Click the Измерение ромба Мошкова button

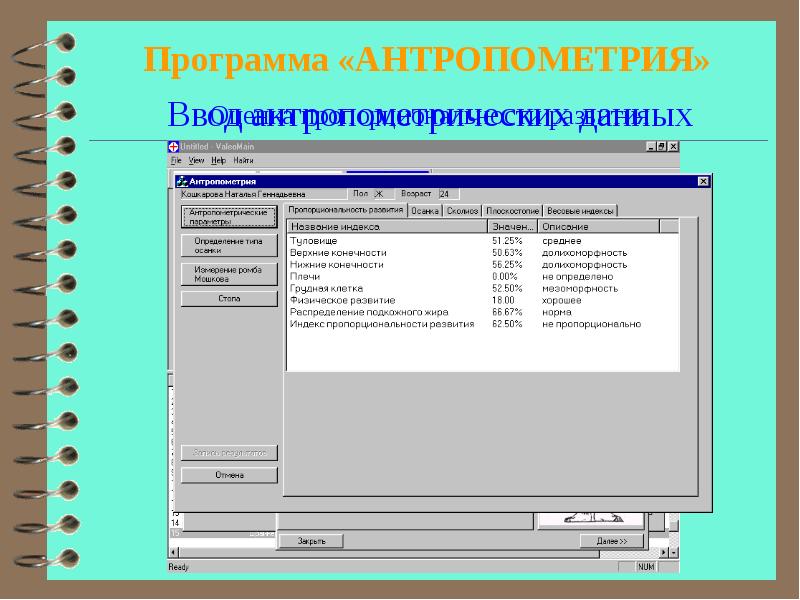click(229, 273)
